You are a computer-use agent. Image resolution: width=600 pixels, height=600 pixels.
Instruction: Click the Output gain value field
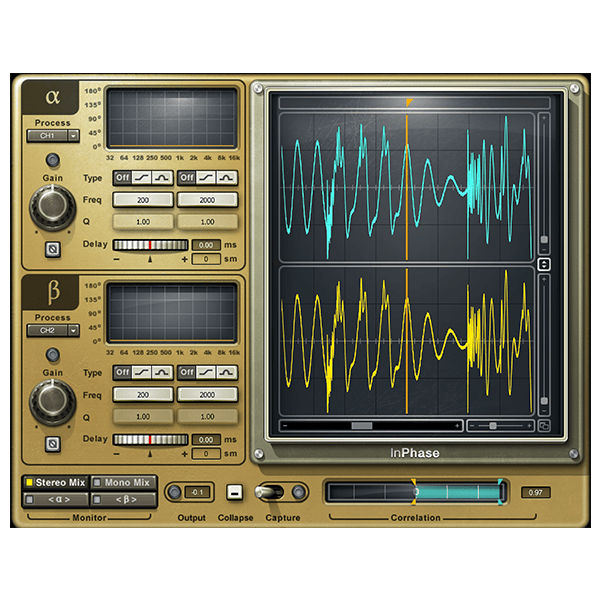[x=197, y=492]
